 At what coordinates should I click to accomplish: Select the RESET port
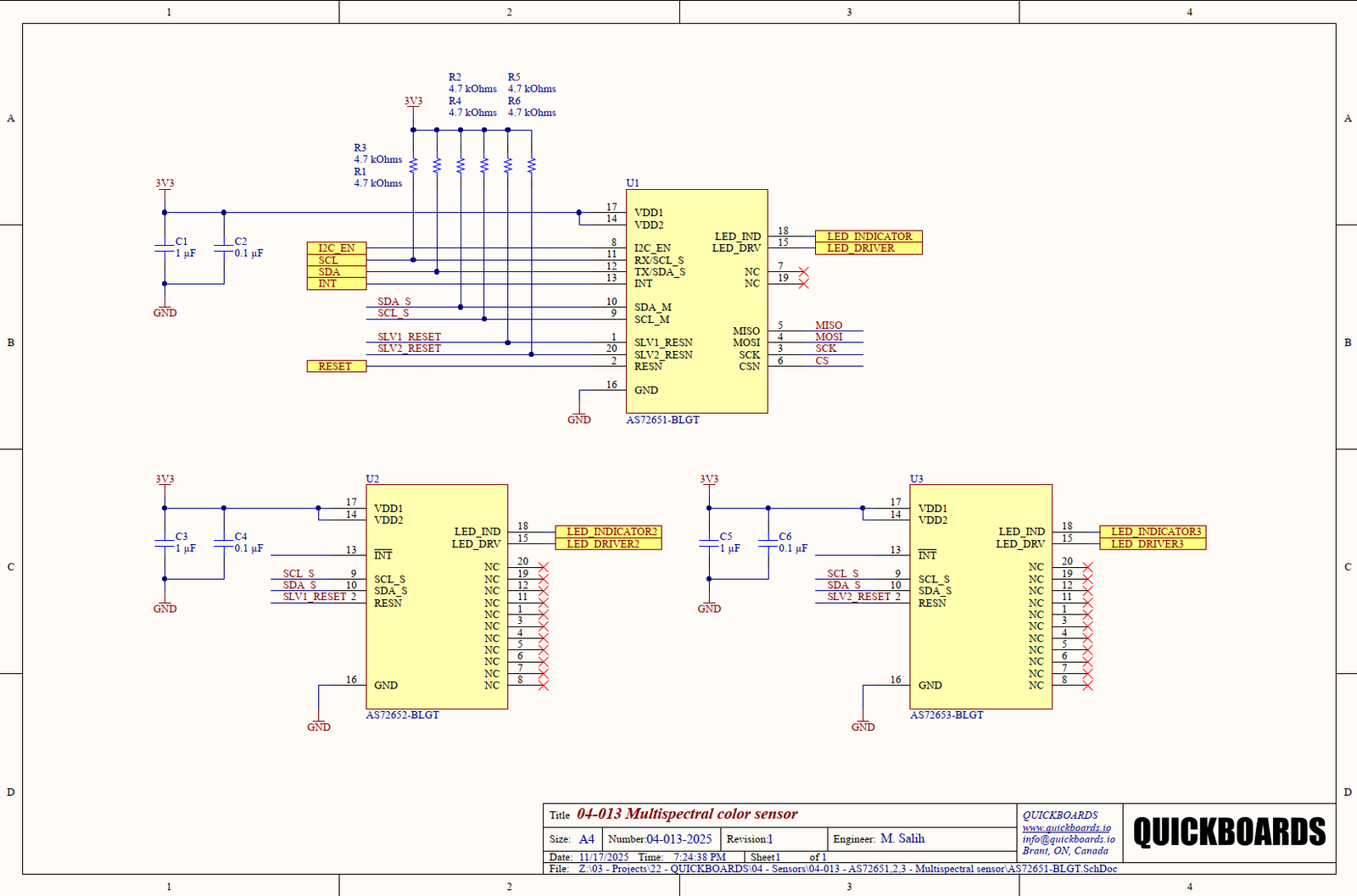click(336, 366)
